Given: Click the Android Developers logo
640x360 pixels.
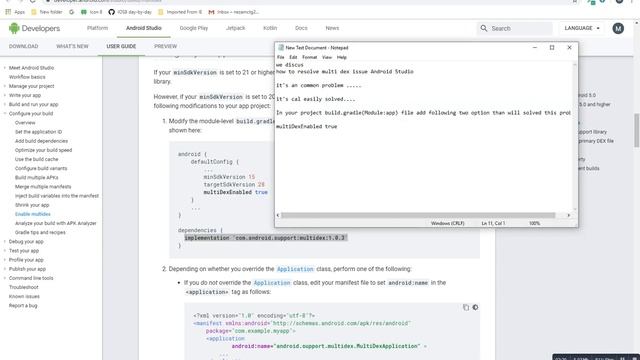Looking at the screenshot, I should click(x=34, y=28).
